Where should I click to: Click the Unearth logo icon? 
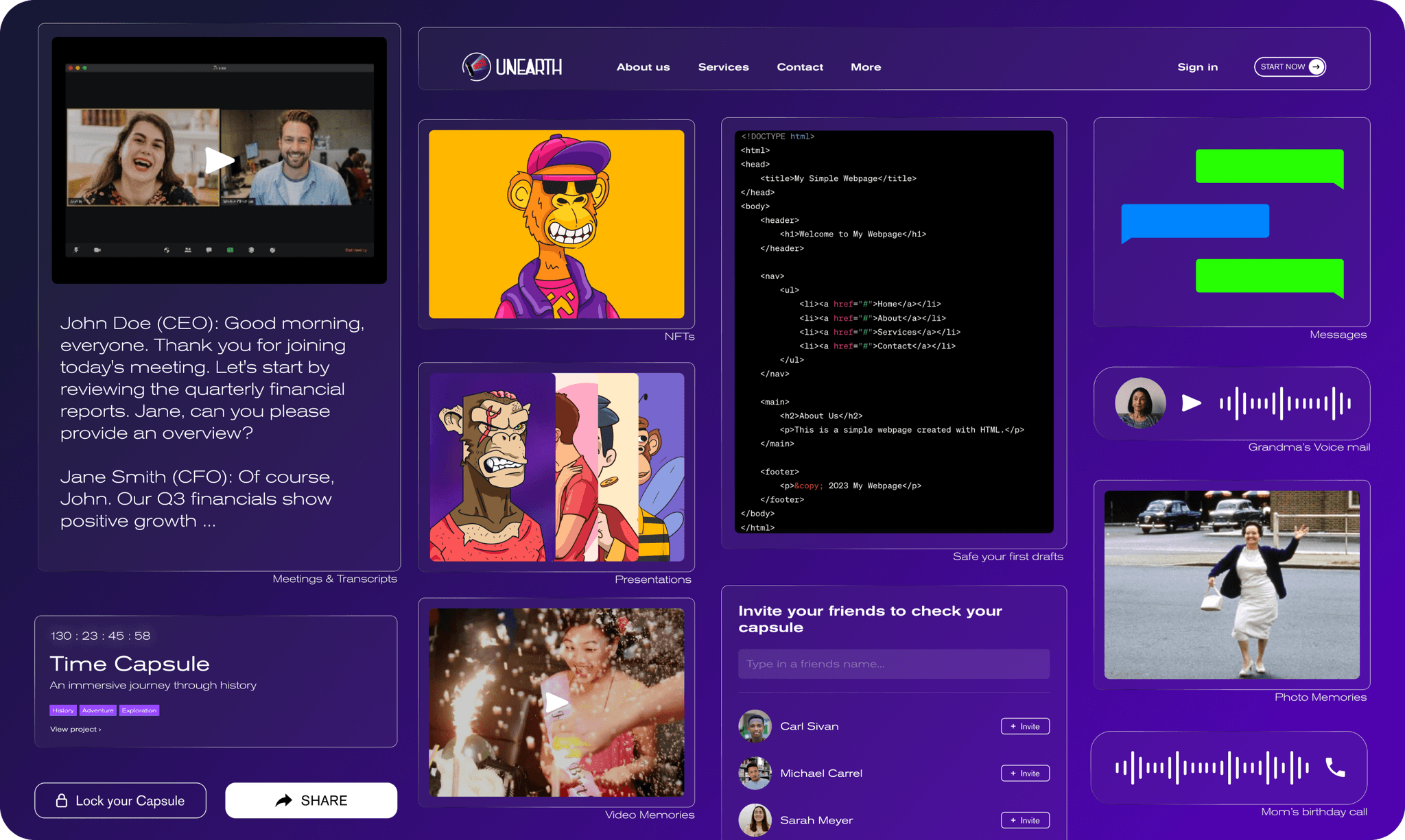click(x=476, y=67)
